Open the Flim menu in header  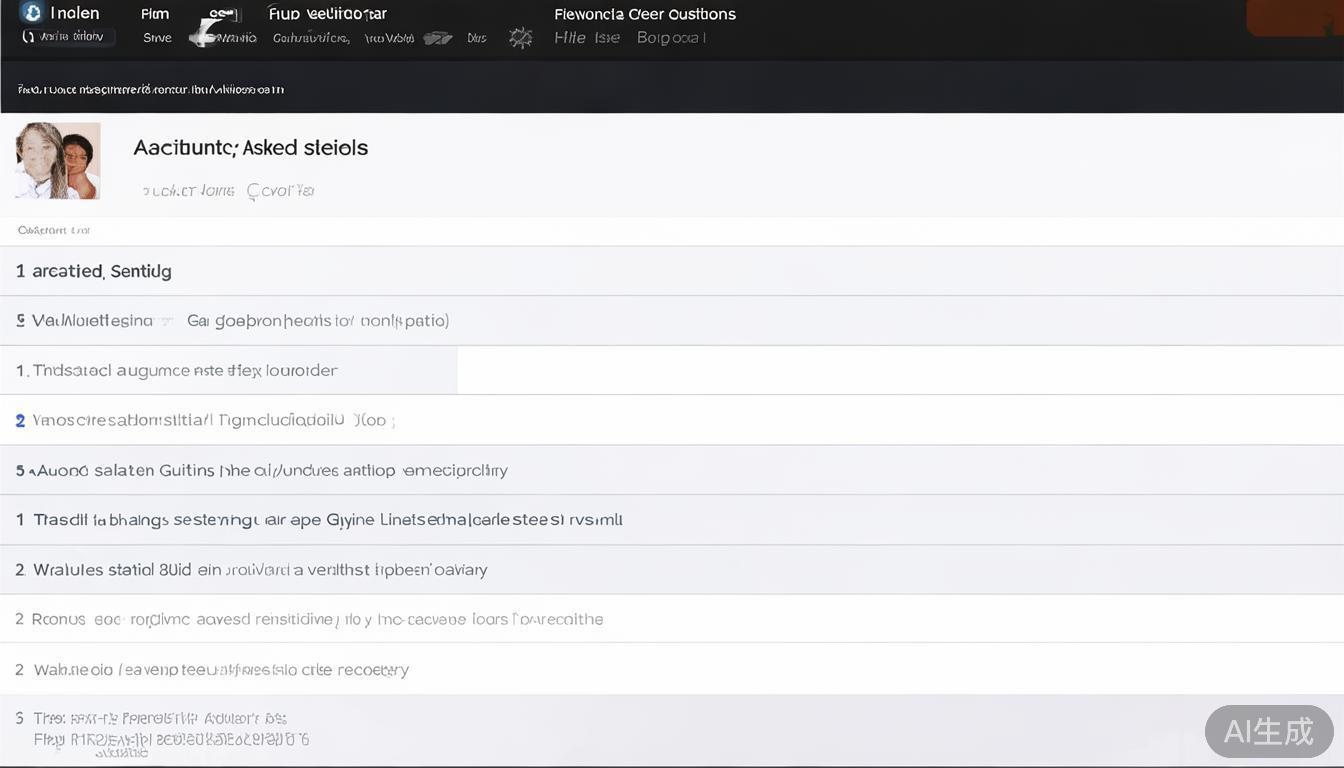pyautogui.click(x=155, y=14)
